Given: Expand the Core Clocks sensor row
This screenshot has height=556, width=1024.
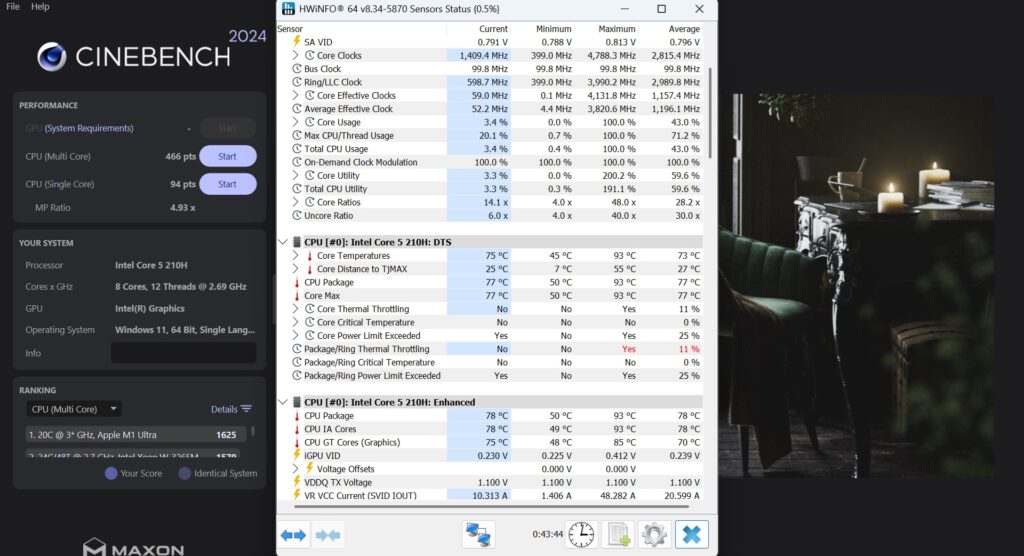Looking at the screenshot, I should coord(295,56).
